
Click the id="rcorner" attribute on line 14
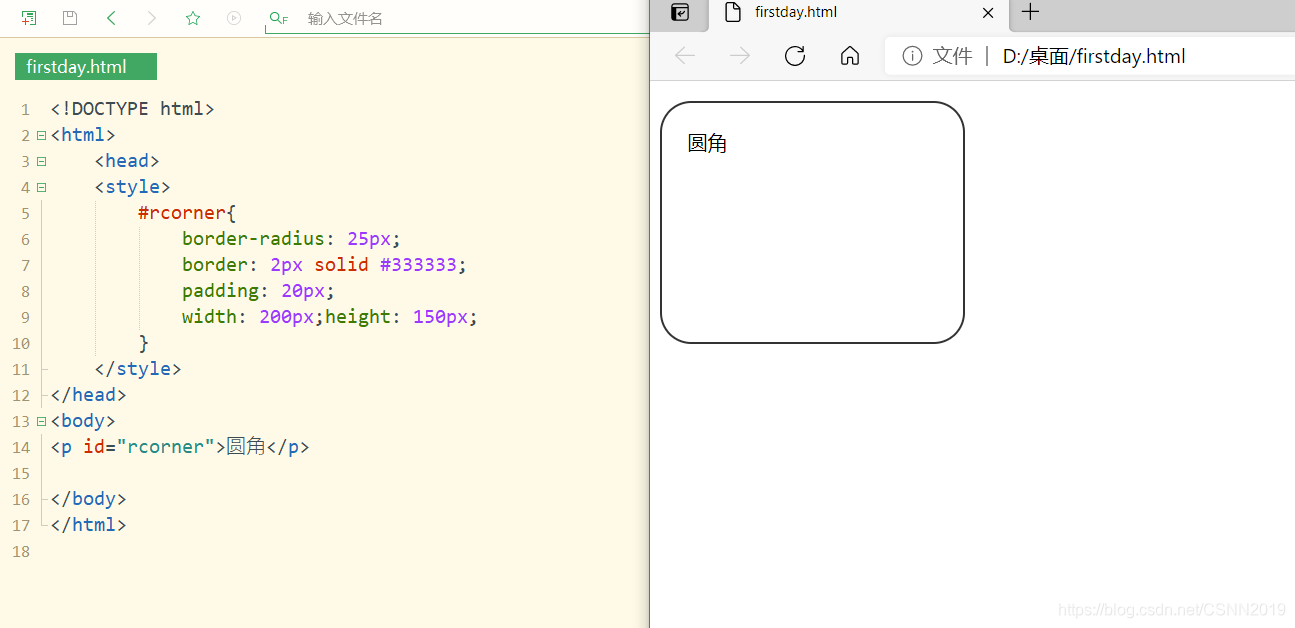click(149, 447)
